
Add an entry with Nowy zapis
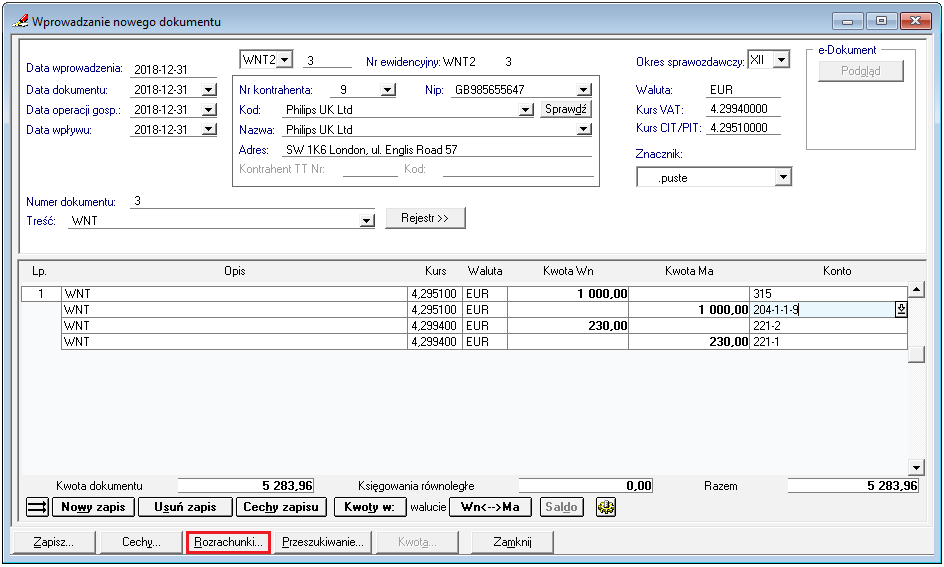93,507
